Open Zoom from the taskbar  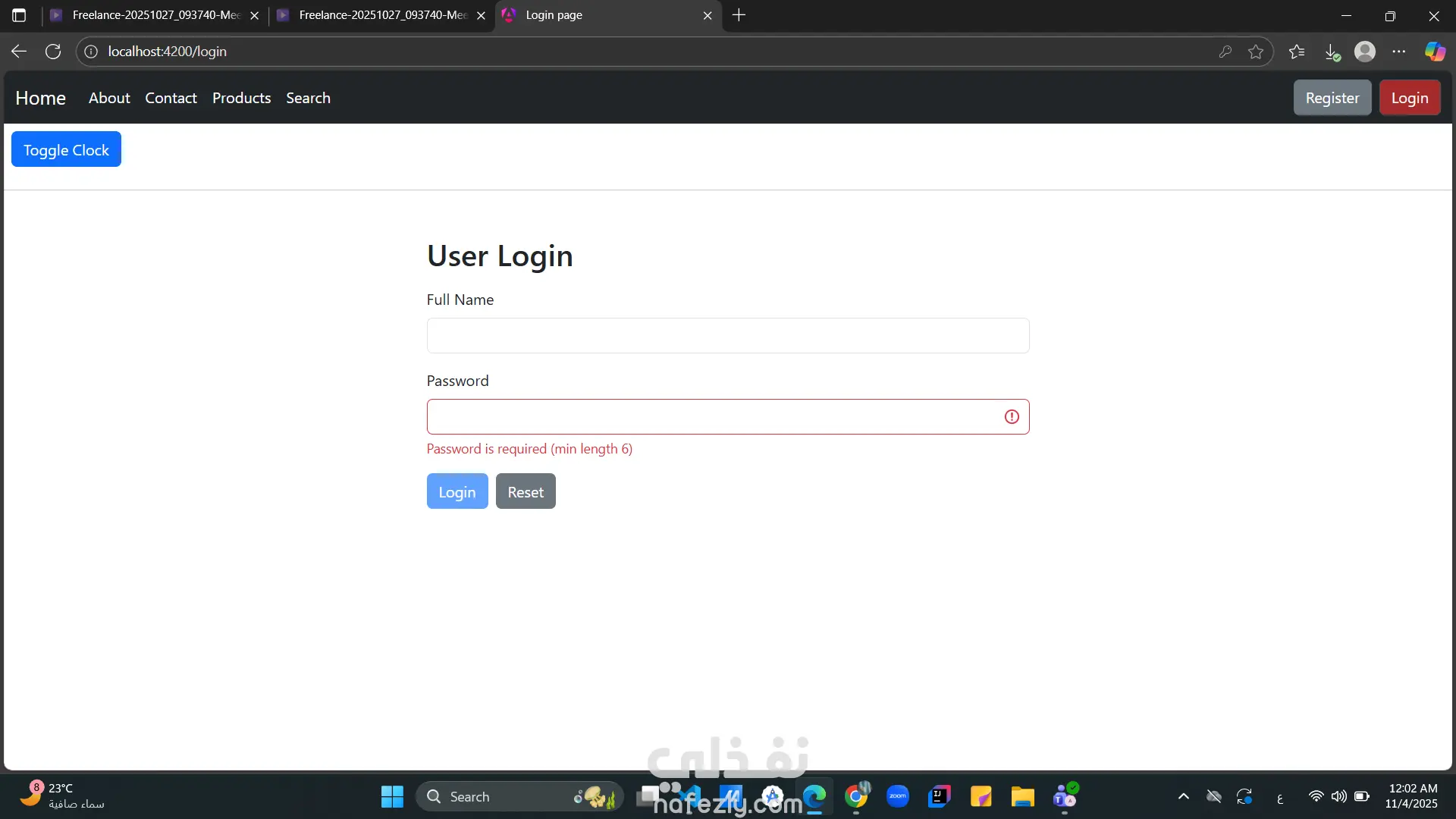[x=898, y=796]
